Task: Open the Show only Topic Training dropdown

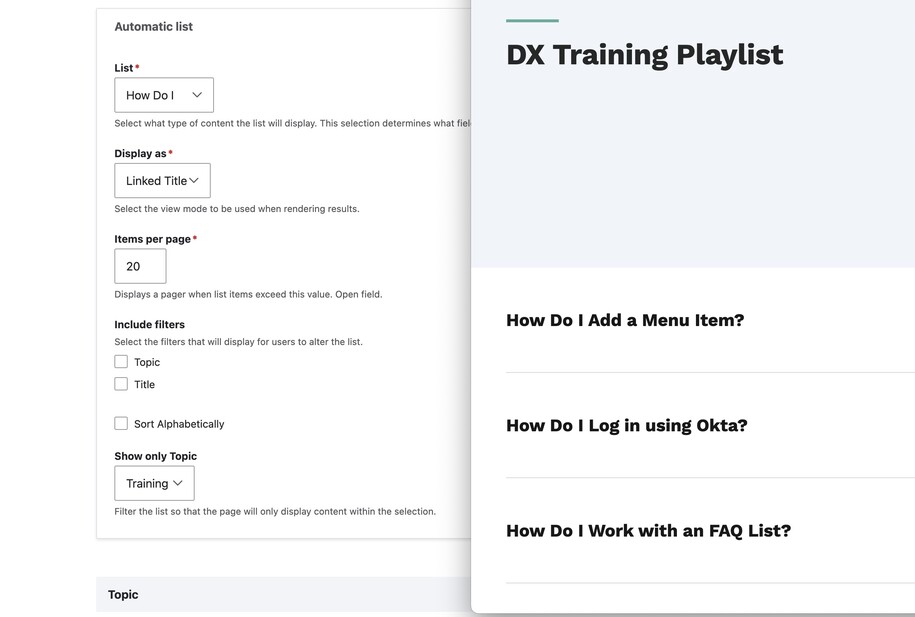Action: 154,484
